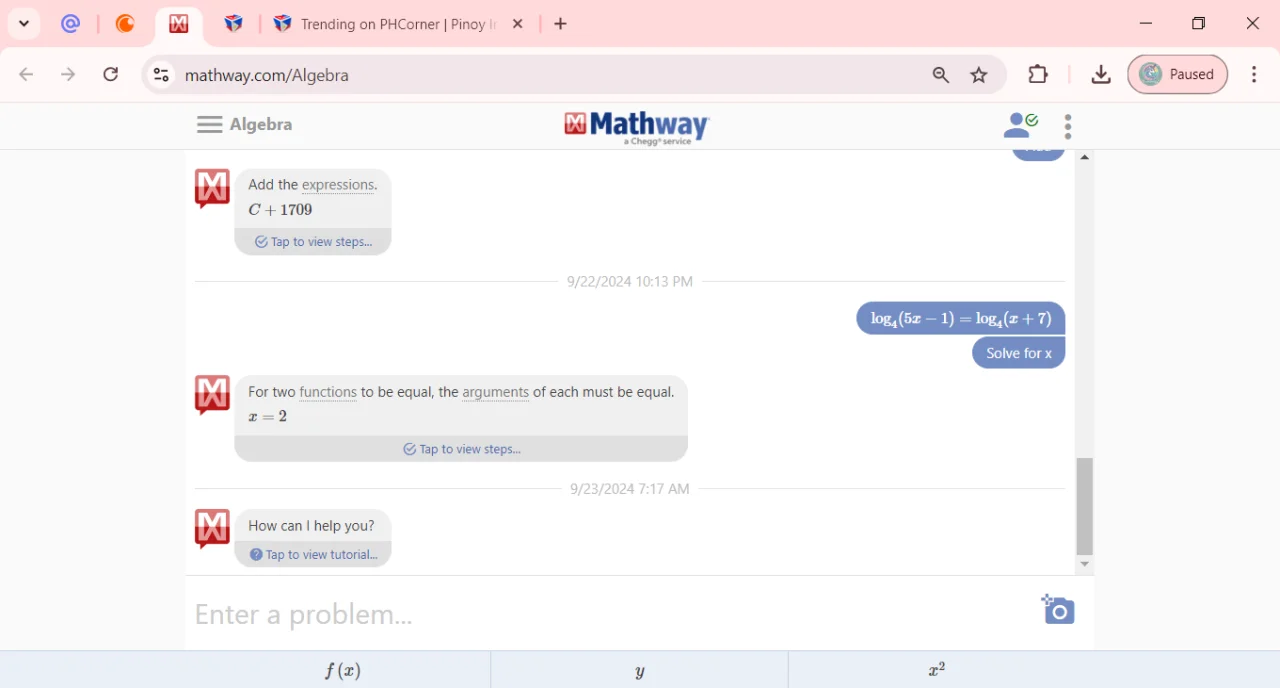Open the Chrome three-dot menu
This screenshot has height=688, width=1280.
pos(1254,74)
